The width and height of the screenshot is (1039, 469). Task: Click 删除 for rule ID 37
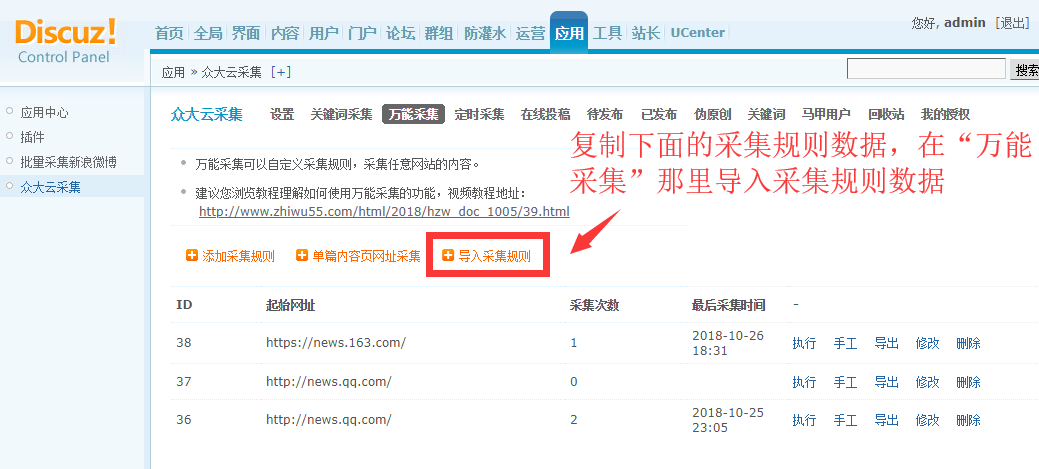(x=968, y=382)
